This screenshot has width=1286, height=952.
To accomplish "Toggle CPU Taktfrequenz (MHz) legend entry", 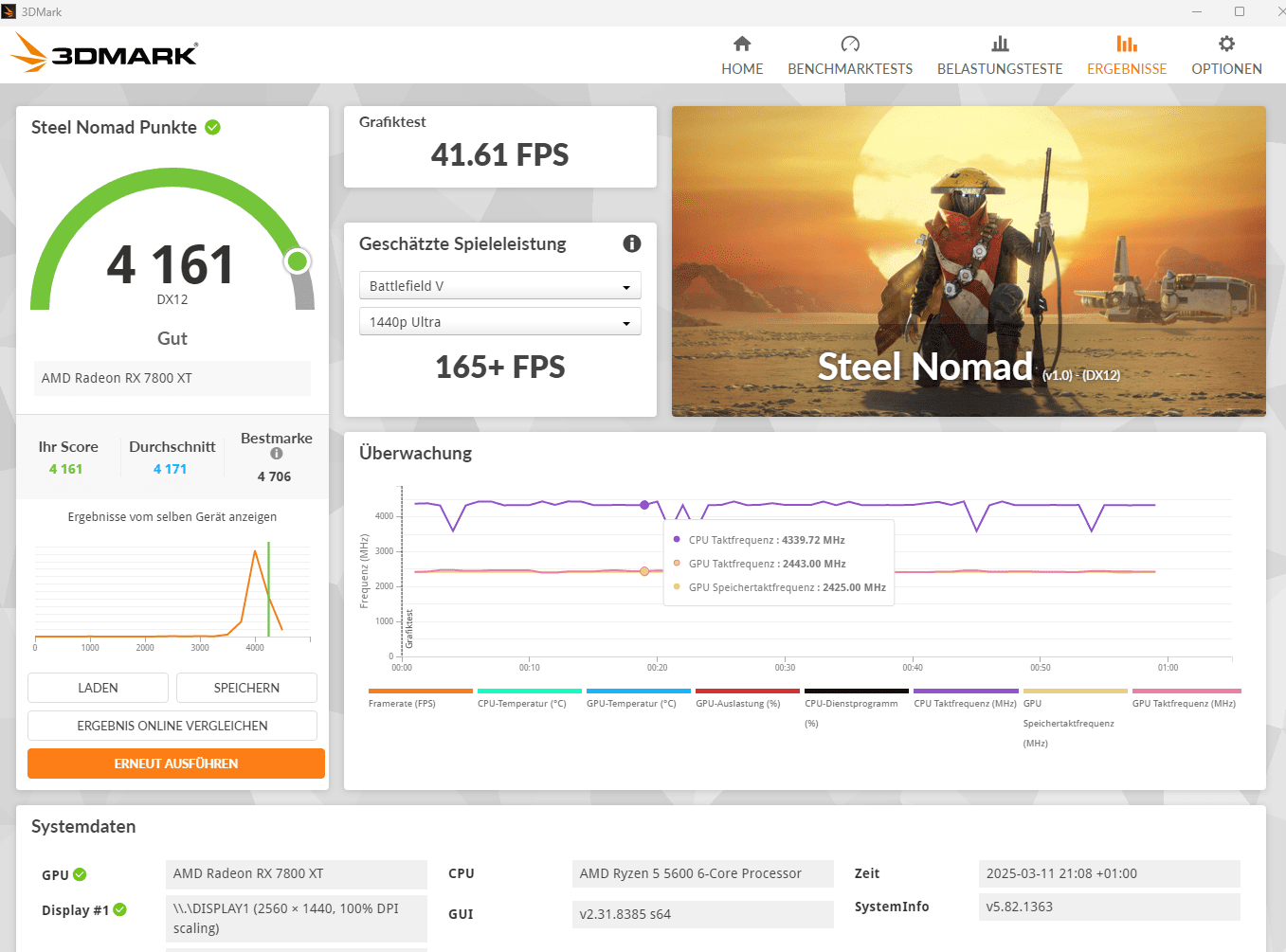I will (x=966, y=699).
